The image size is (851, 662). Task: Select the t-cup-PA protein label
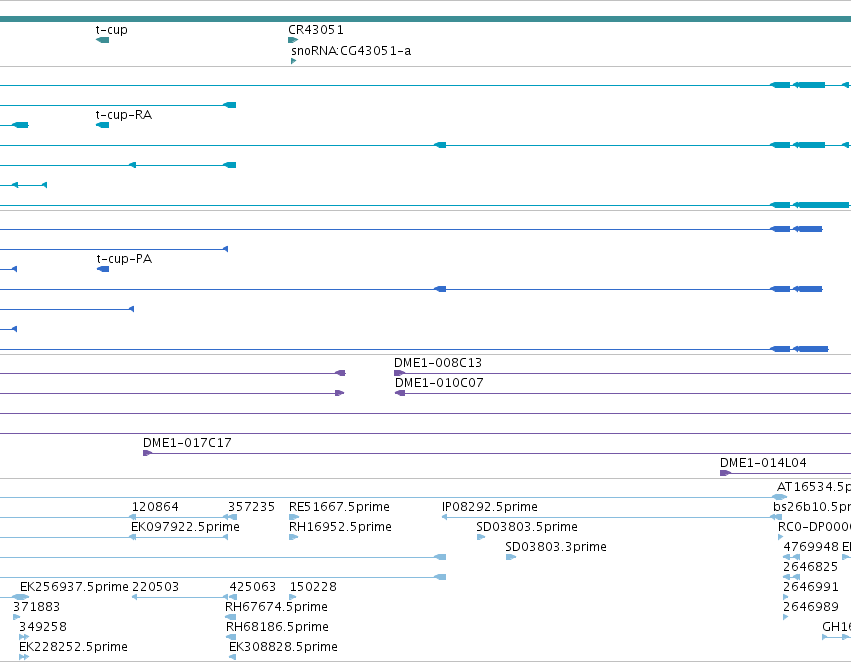pyautogui.click(x=124, y=259)
